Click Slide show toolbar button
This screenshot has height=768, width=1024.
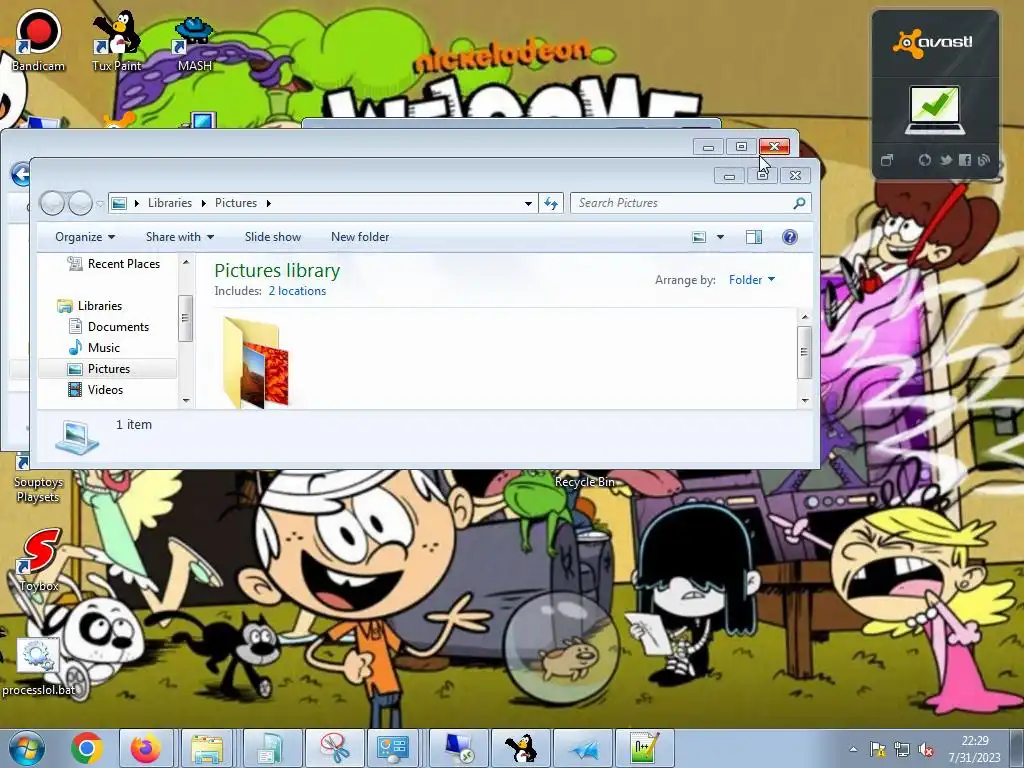pos(273,236)
